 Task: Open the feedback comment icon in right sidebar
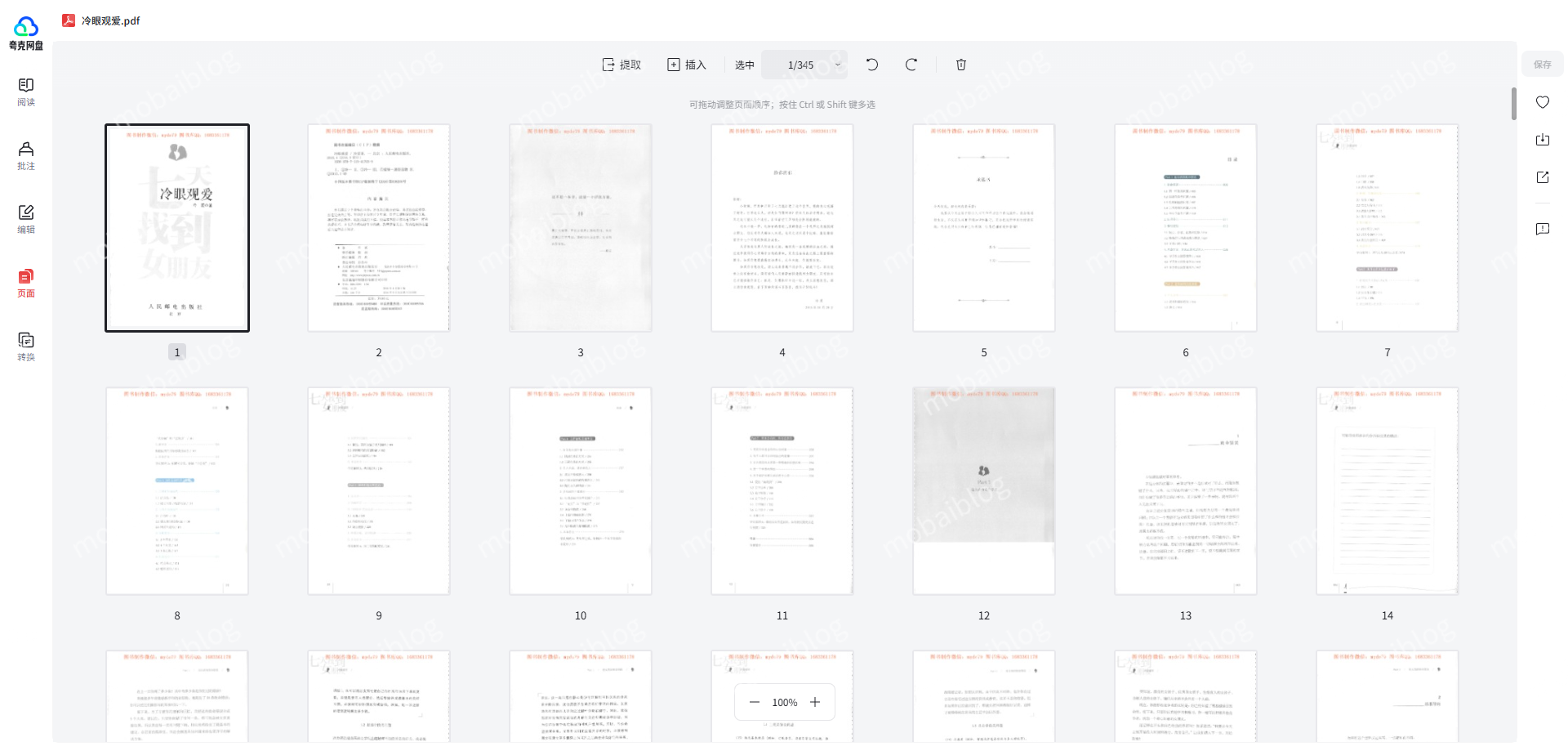pyautogui.click(x=1542, y=229)
